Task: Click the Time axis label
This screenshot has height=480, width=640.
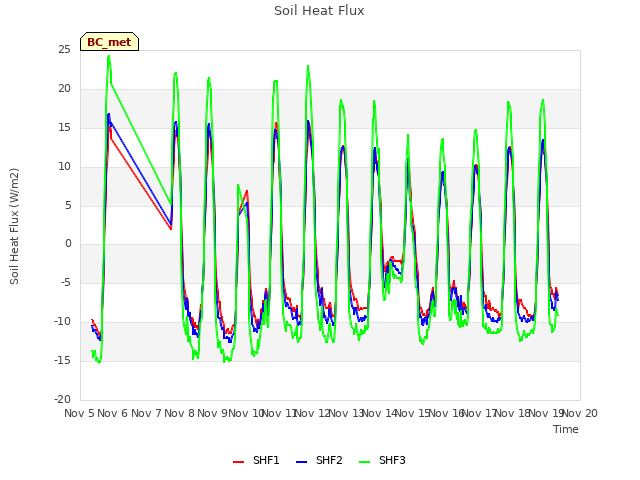Action: coord(566,429)
